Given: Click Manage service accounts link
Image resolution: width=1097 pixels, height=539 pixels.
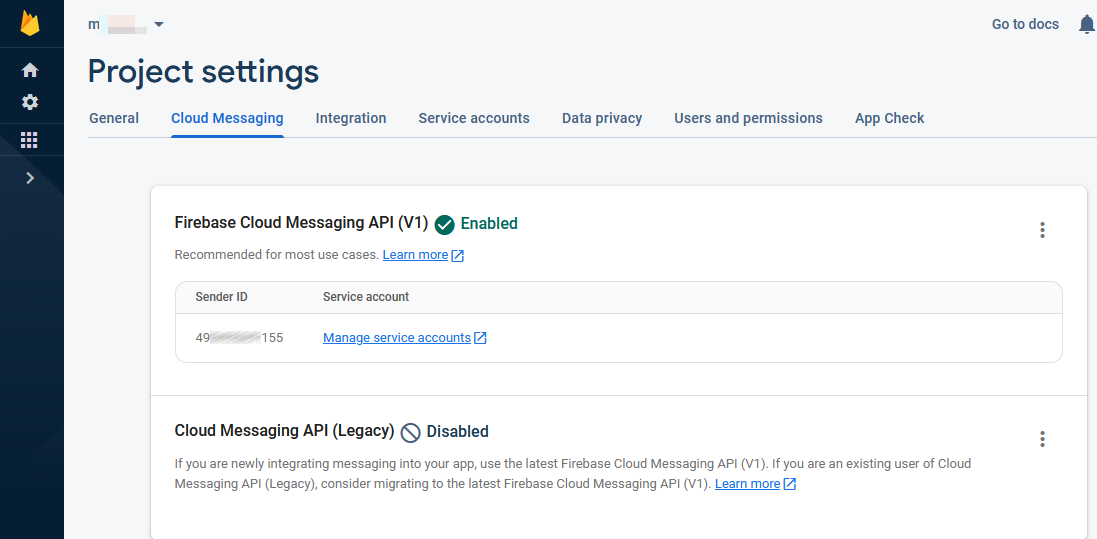Looking at the screenshot, I should click(397, 338).
